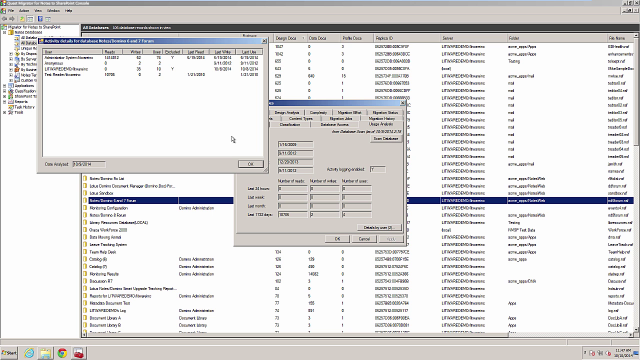Click the Scan Database button
This screenshot has width=640, height=360.
386,138
